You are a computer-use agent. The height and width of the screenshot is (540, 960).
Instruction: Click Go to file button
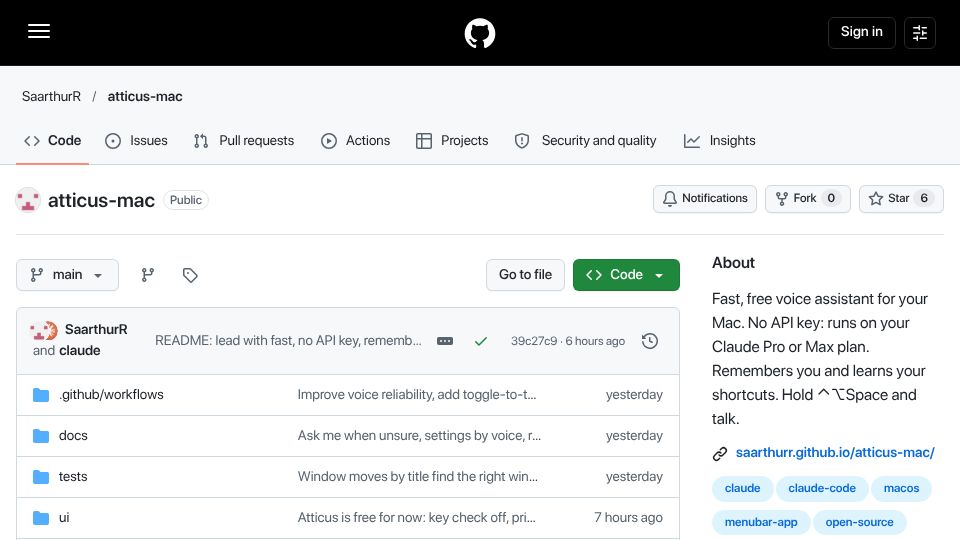(525, 275)
